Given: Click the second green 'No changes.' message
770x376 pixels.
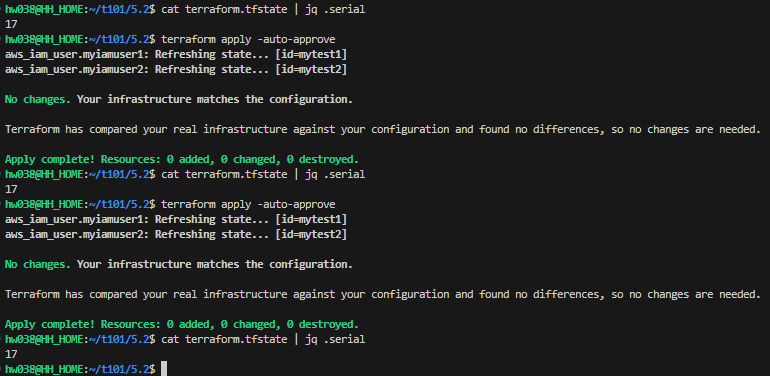Looking at the screenshot, I should [38, 264].
